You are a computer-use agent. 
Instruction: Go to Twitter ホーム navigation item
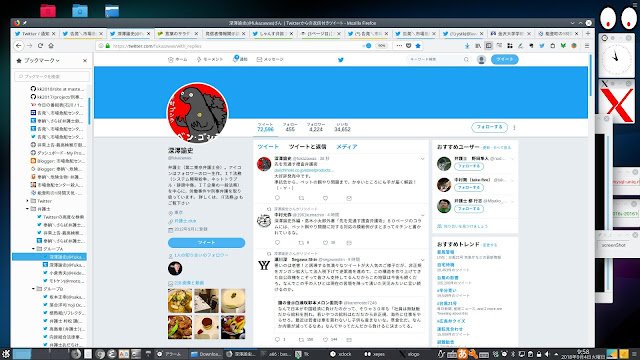pyautogui.click(x=178, y=60)
